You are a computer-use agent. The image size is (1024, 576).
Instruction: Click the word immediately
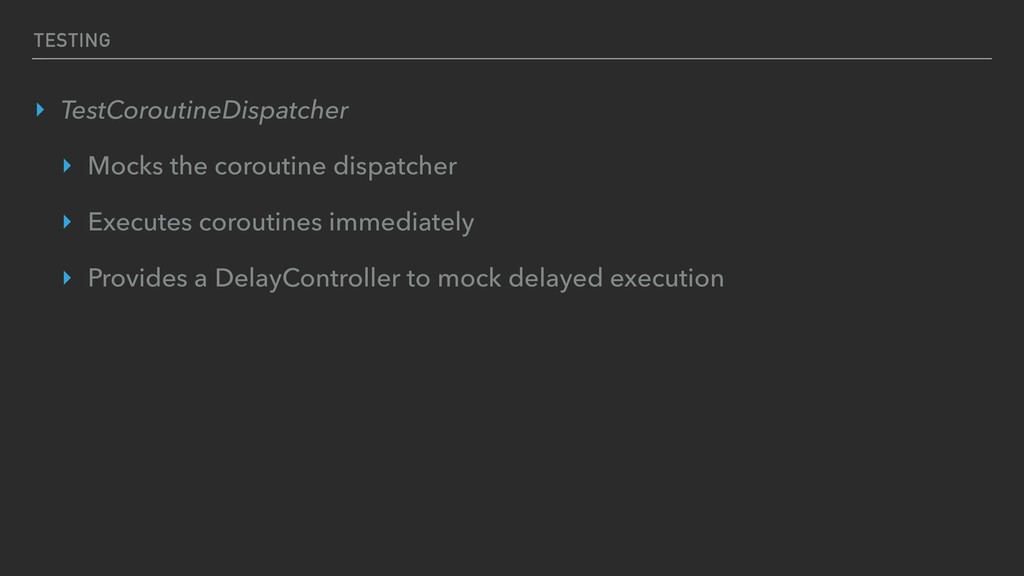pos(402,223)
